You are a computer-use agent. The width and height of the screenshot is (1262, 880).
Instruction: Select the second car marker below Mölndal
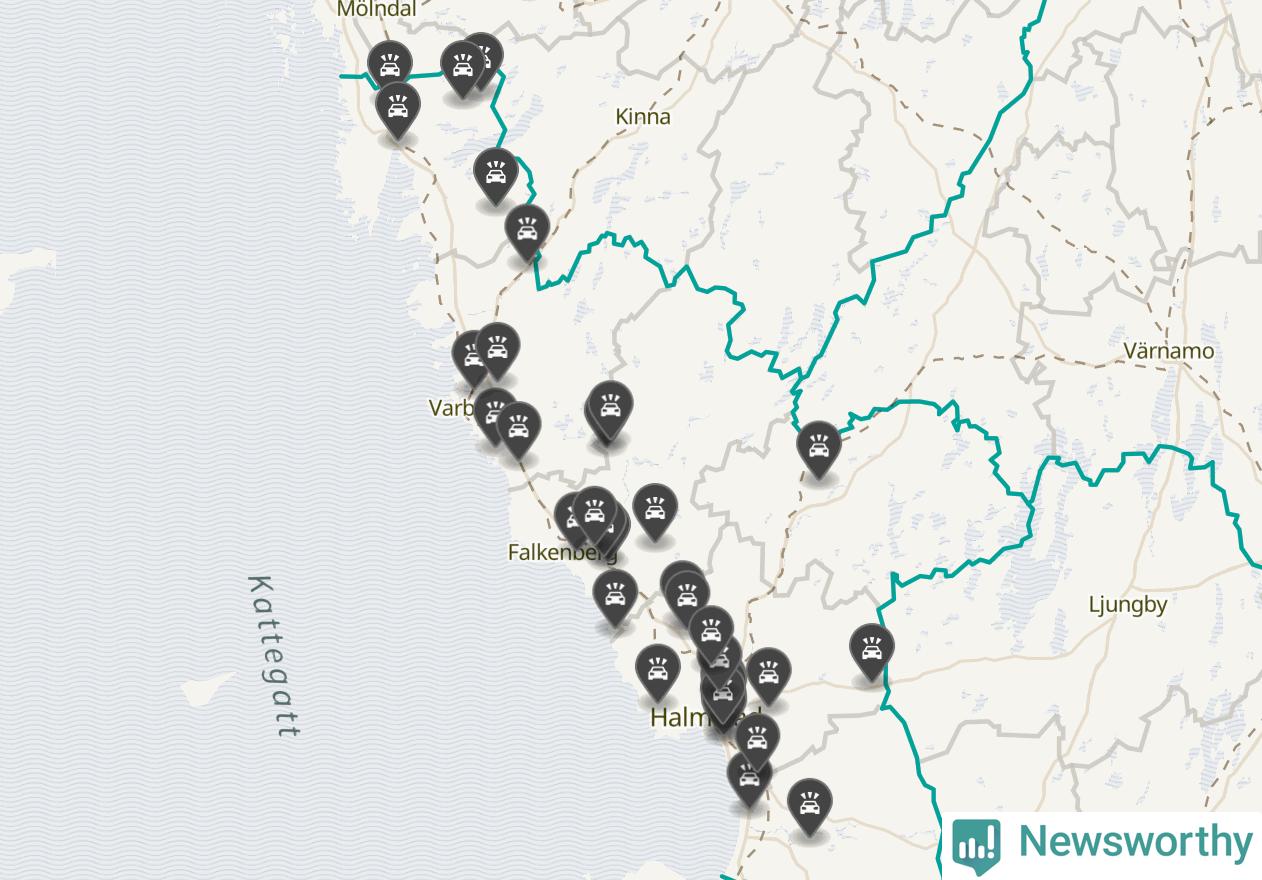point(397,109)
